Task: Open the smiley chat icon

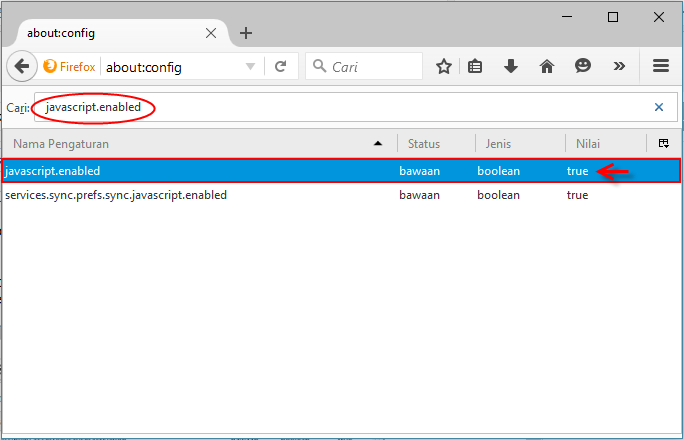Action: point(582,66)
